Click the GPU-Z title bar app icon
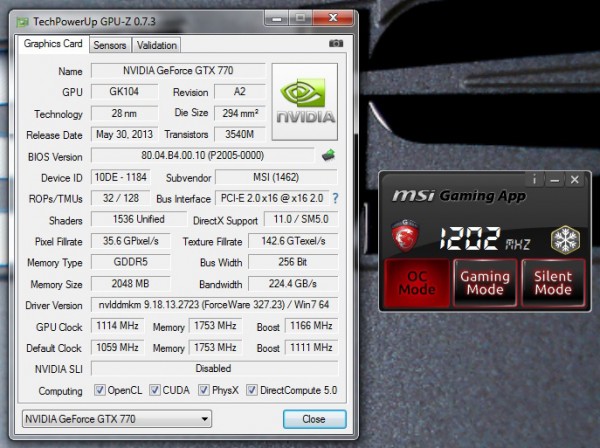This screenshot has width=600, height=448. coord(22,22)
